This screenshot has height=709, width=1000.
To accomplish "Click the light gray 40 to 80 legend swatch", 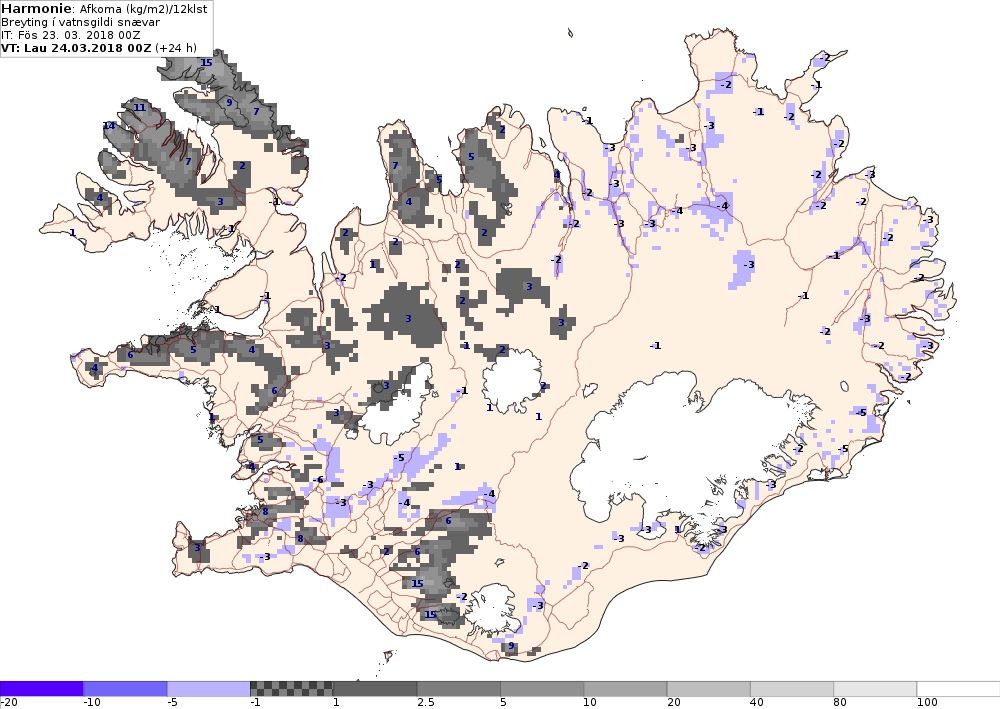I will click(x=792, y=689).
